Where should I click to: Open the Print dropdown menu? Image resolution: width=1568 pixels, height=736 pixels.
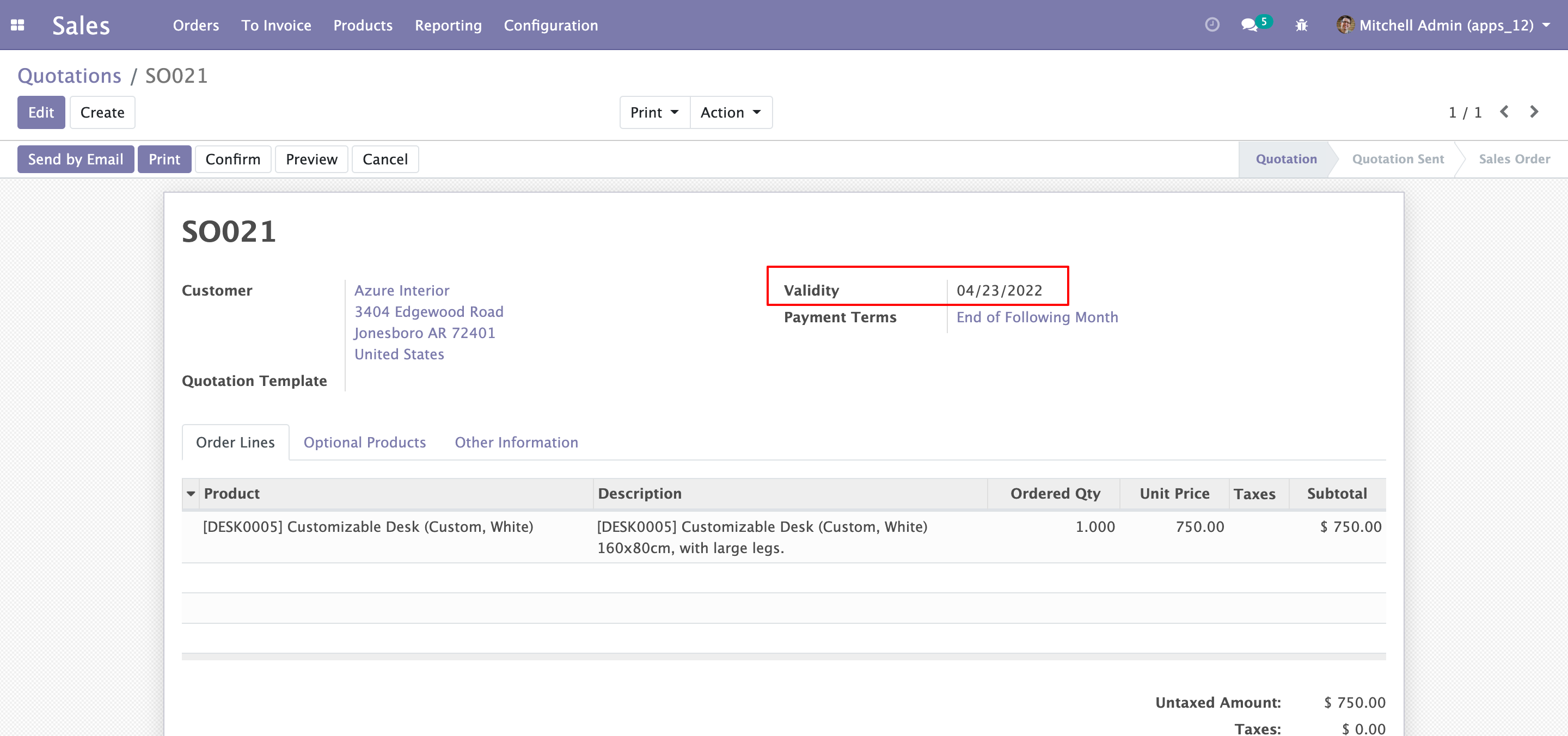pos(654,113)
